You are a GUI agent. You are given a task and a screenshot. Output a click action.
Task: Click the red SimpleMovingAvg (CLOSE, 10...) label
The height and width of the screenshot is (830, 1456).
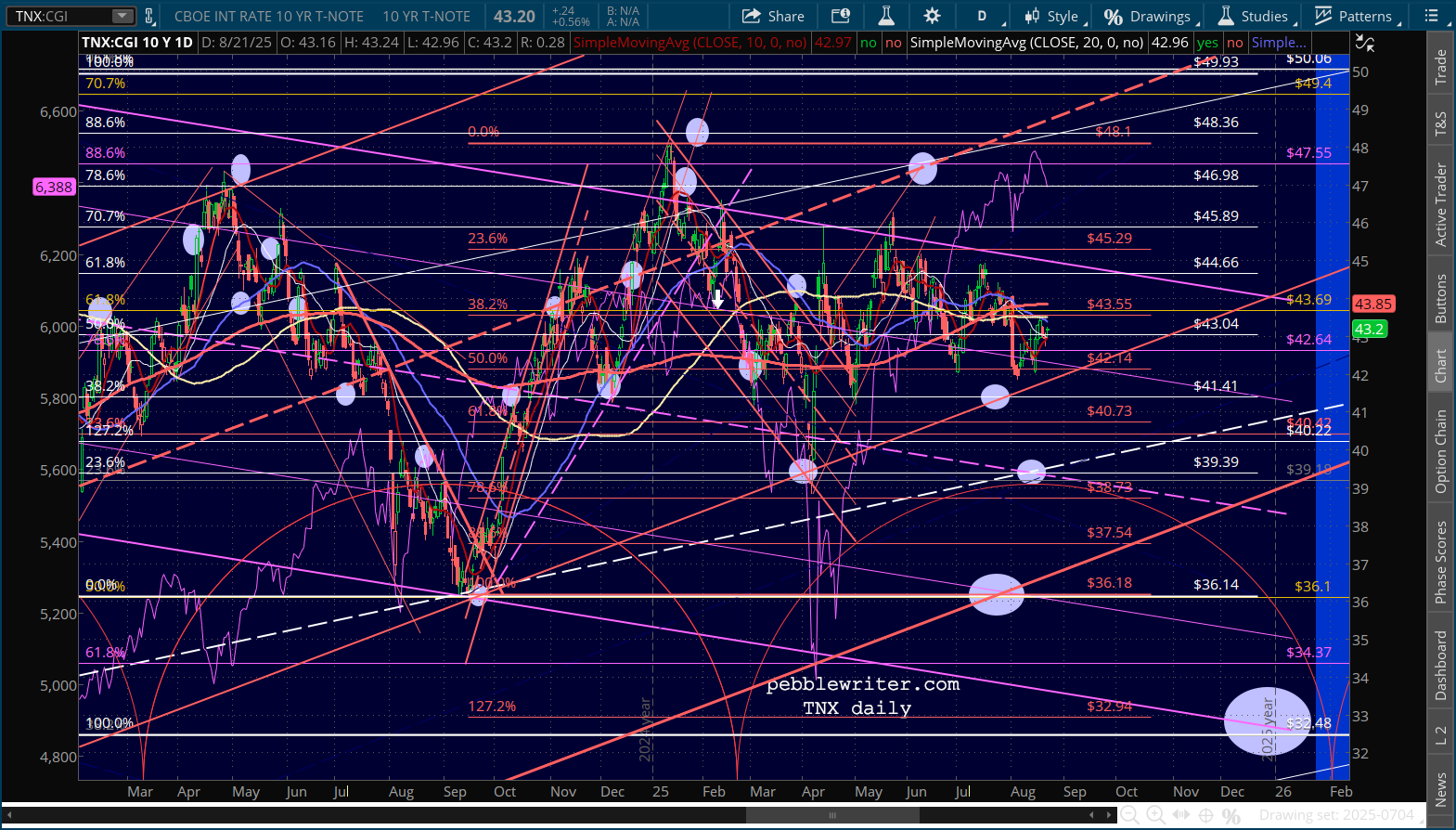click(690, 43)
